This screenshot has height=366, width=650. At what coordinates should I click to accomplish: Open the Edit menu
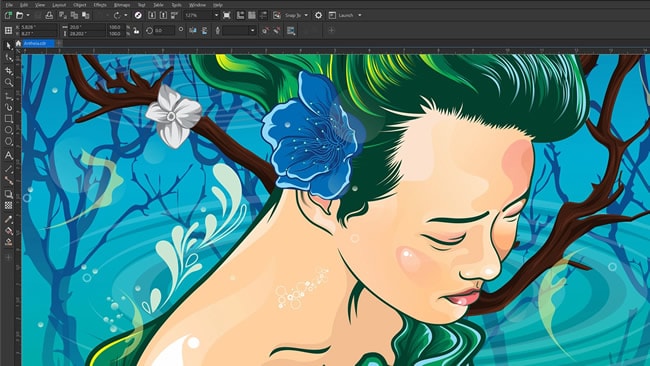24,5
